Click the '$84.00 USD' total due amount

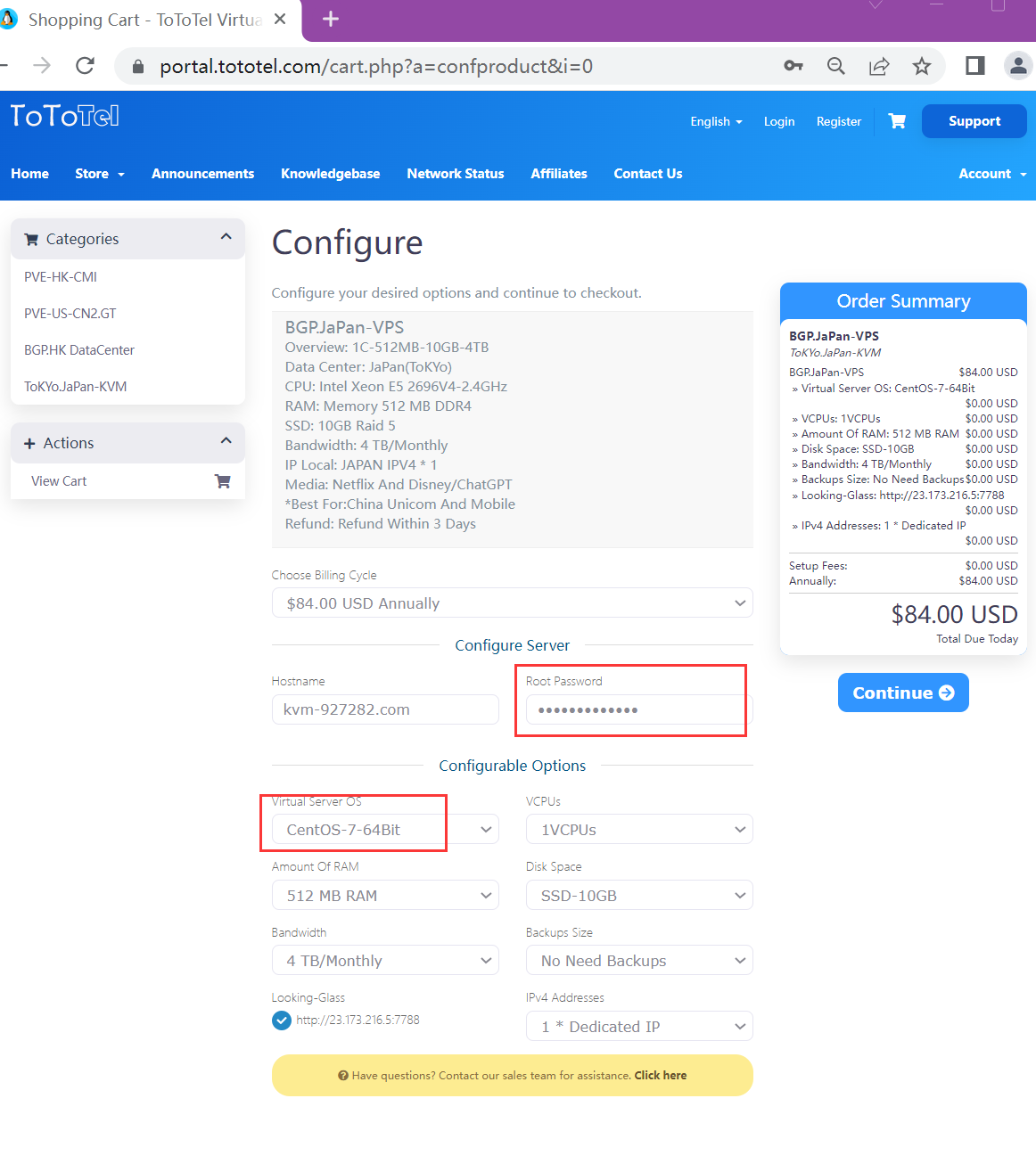(954, 614)
